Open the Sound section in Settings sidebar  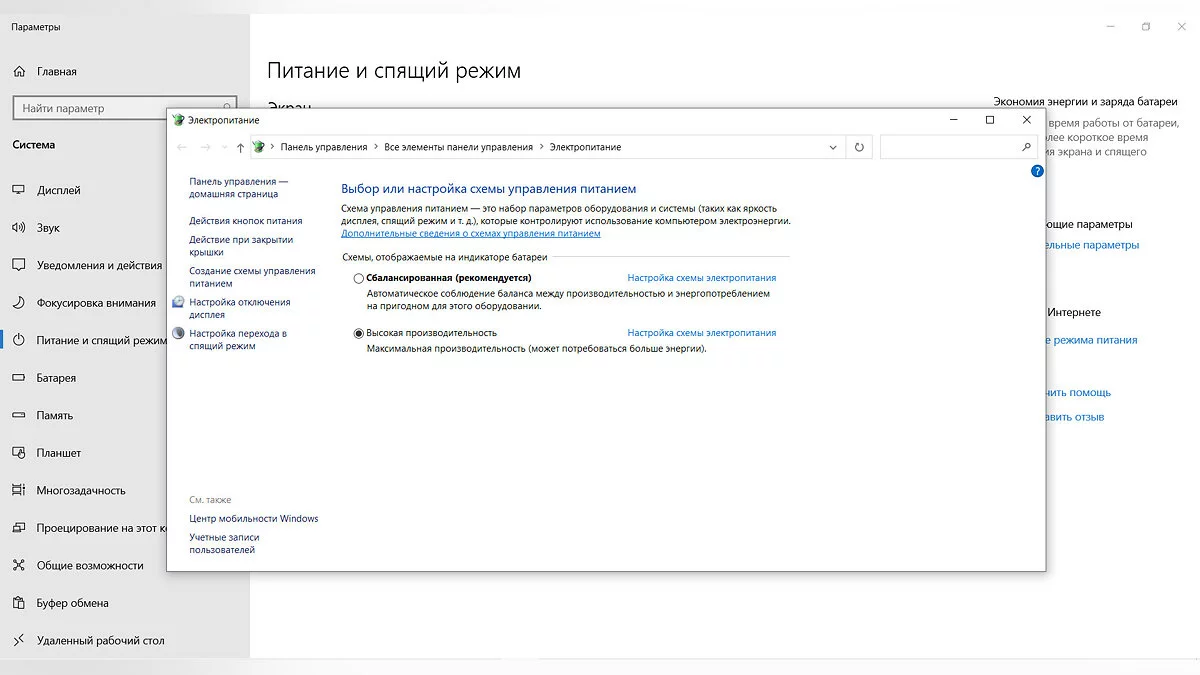48,228
